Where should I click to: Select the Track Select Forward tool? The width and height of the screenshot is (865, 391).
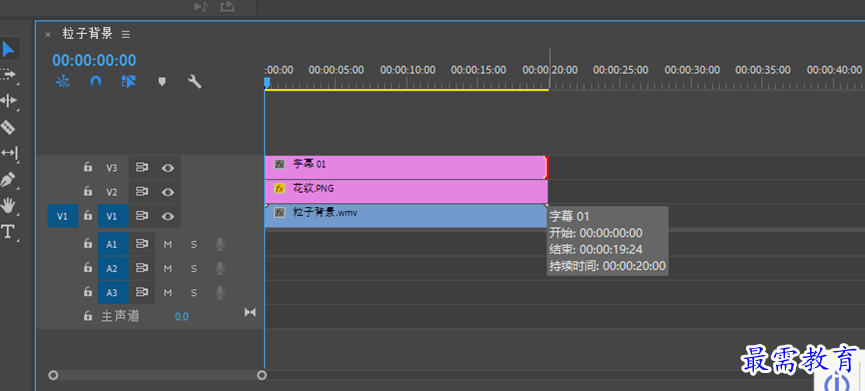tap(8, 74)
